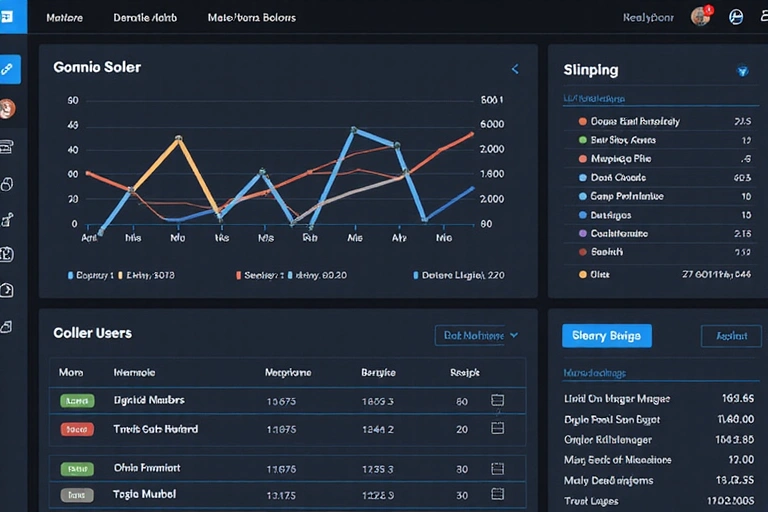Toggle the red Seeker legend marker under chart
Image resolution: width=768 pixels, height=512 pixels.
pos(238,274)
